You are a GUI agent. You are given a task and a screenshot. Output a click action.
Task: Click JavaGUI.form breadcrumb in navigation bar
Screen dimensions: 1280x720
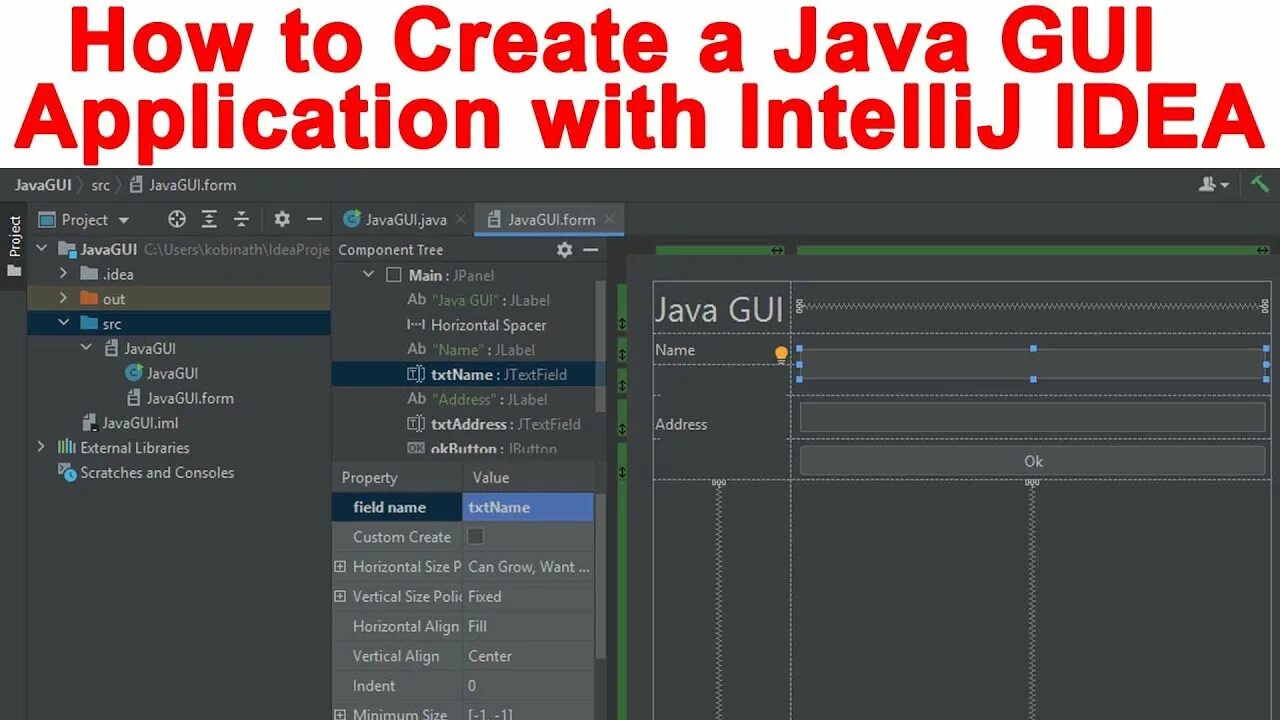pos(183,185)
